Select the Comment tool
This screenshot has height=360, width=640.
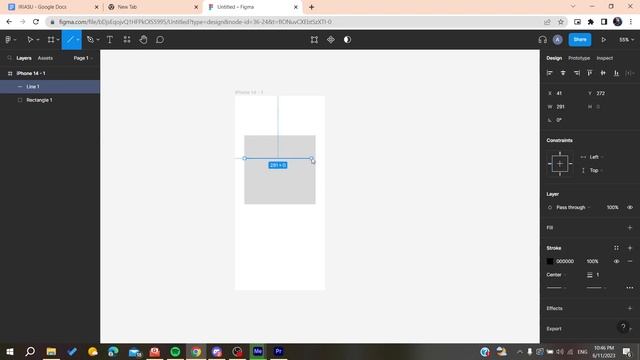click(x=160, y=40)
